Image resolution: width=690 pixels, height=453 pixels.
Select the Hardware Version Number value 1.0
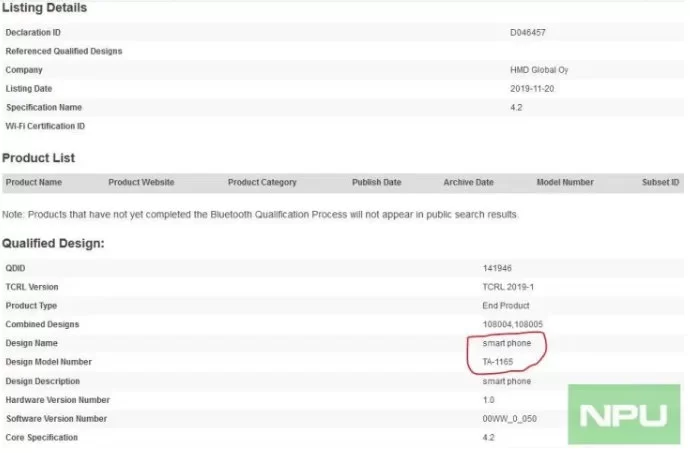(488, 400)
